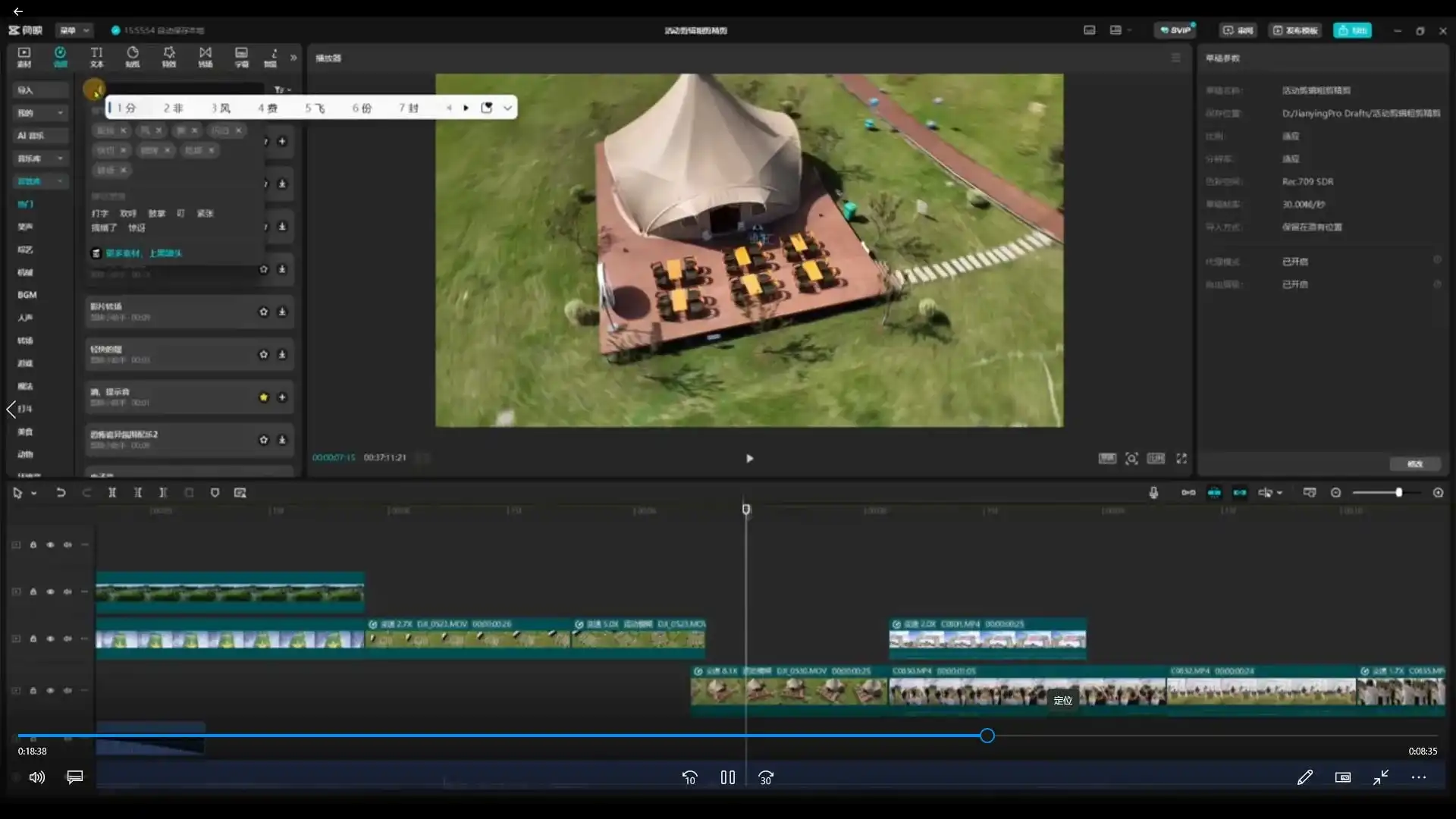Screen dimensions: 1456x819
Task: Open the Text (文本) tab
Action: (x=96, y=57)
